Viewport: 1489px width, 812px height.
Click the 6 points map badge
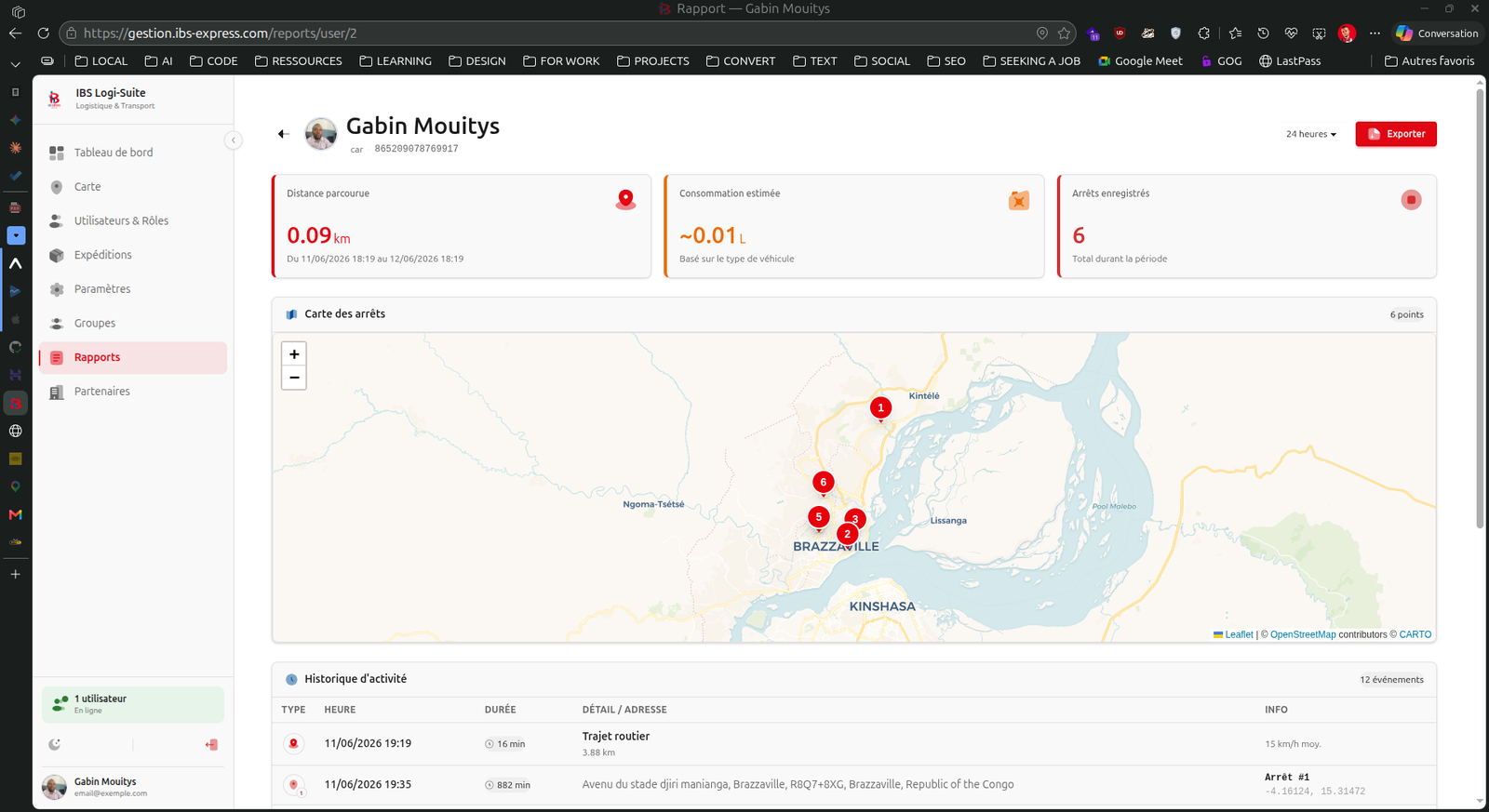[x=1406, y=314]
